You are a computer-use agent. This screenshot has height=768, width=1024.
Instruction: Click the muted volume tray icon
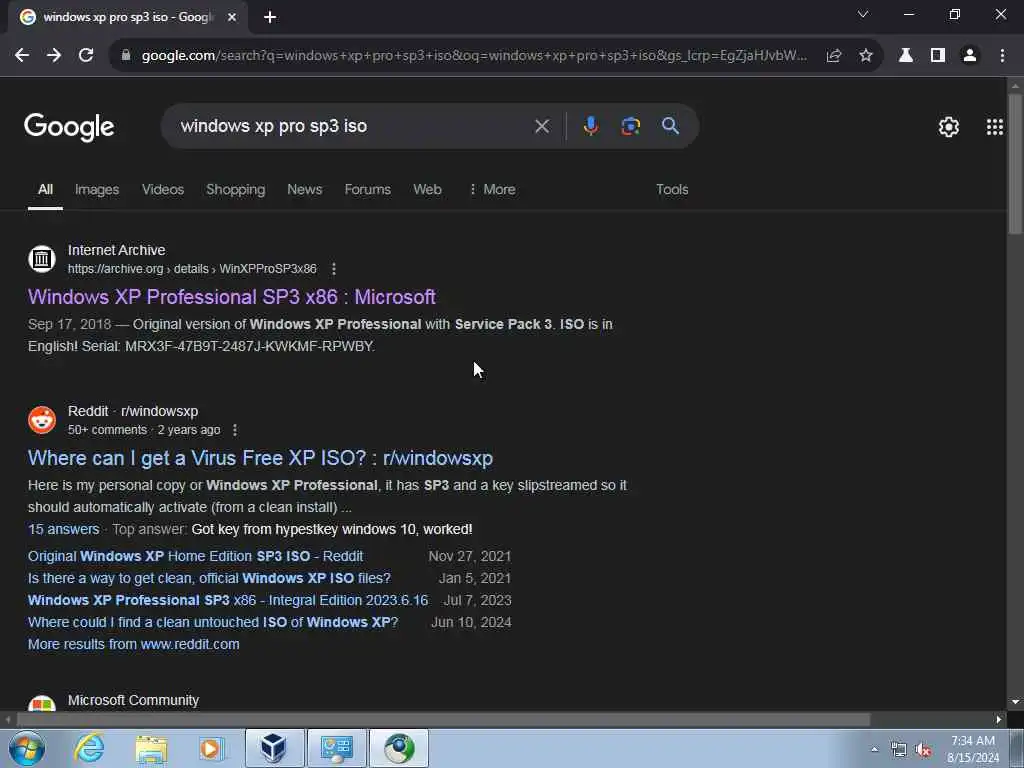923,750
